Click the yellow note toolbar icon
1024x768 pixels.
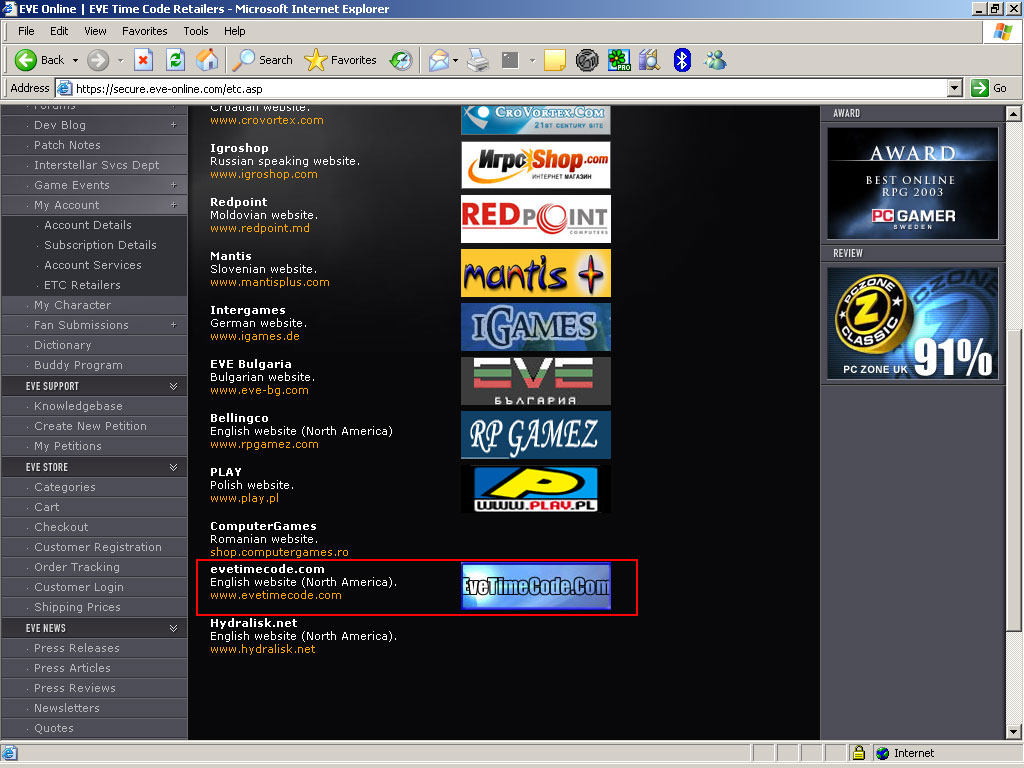tap(554, 60)
